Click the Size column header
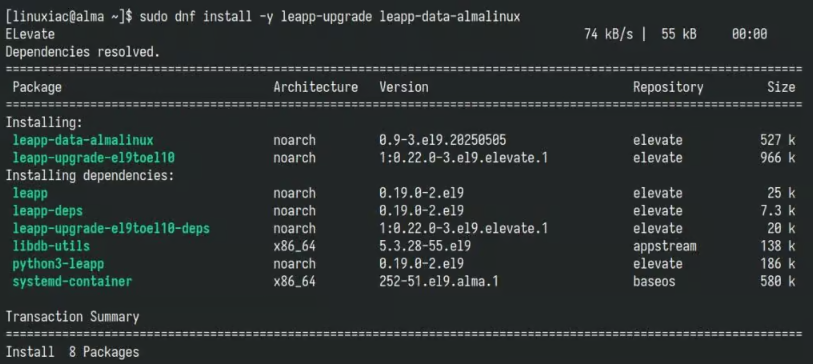Viewport: 813px width, 364px height. pyautogui.click(x=781, y=87)
